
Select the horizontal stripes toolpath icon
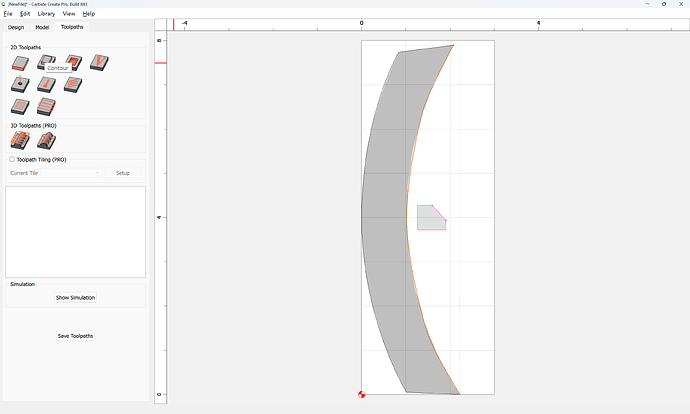(x=46, y=106)
